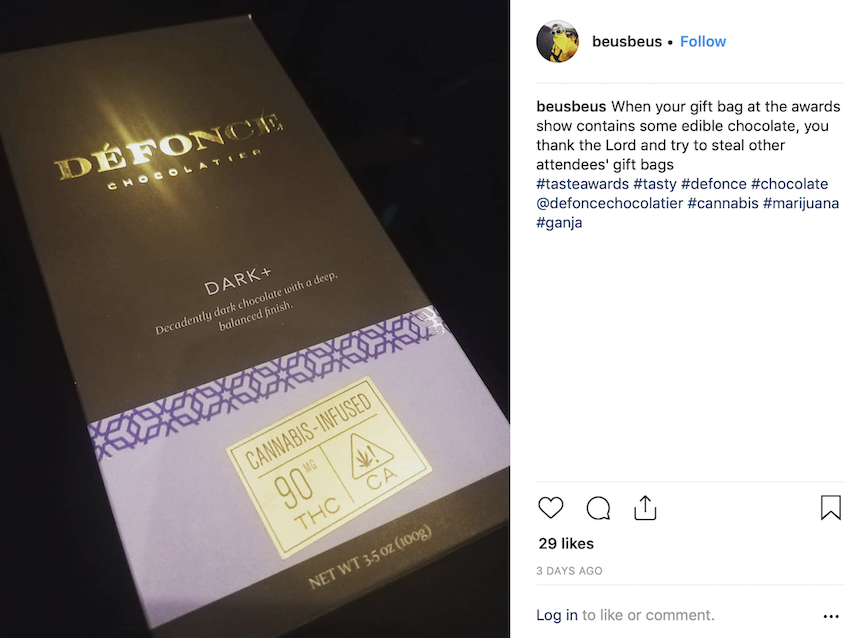Open comments with the speech bubble icon
This screenshot has width=864, height=638.
click(598, 508)
